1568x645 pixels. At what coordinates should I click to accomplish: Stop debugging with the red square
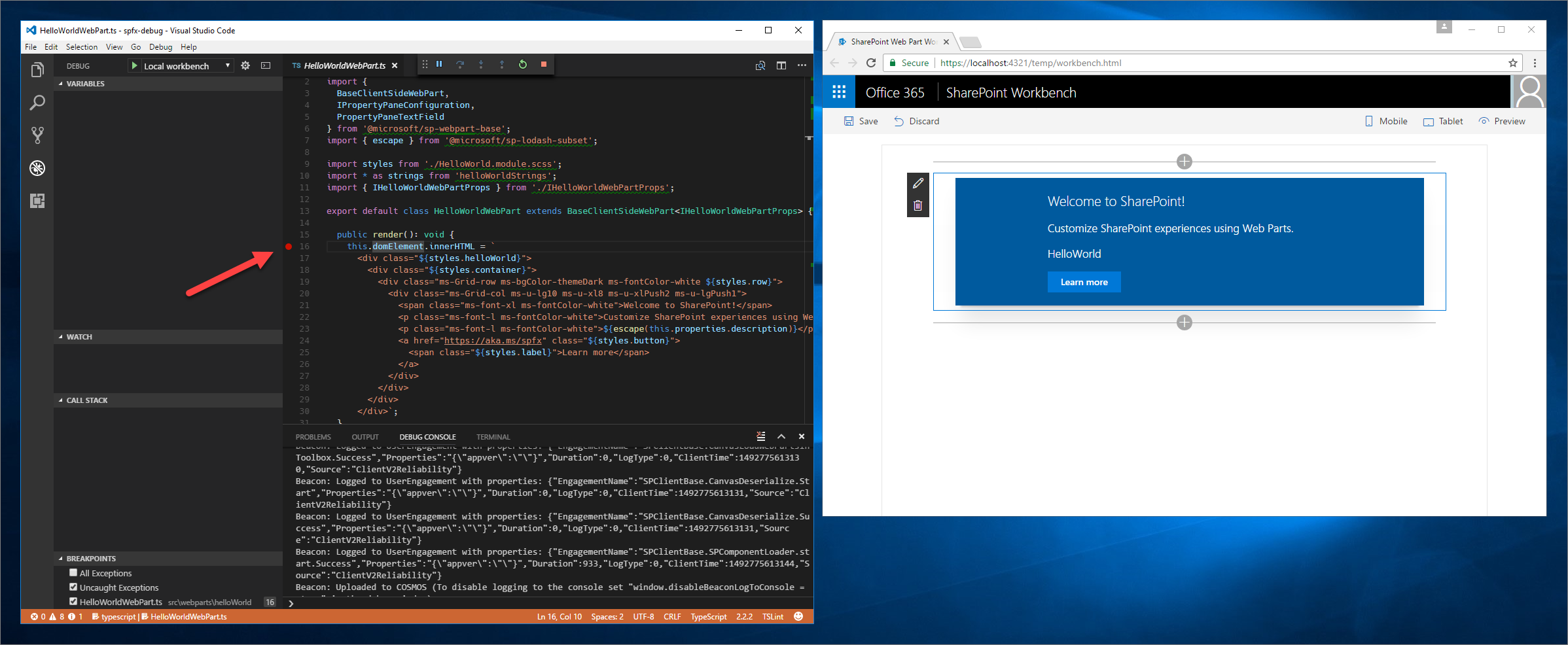click(543, 64)
